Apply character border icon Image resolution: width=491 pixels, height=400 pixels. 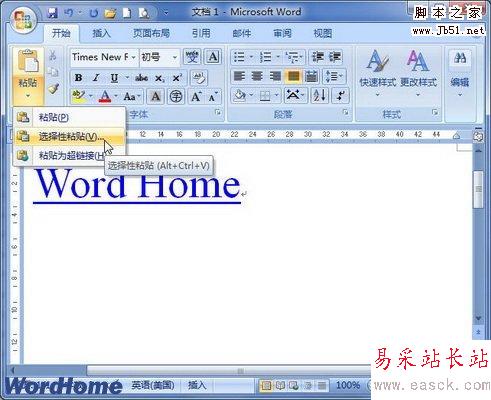tap(213, 57)
